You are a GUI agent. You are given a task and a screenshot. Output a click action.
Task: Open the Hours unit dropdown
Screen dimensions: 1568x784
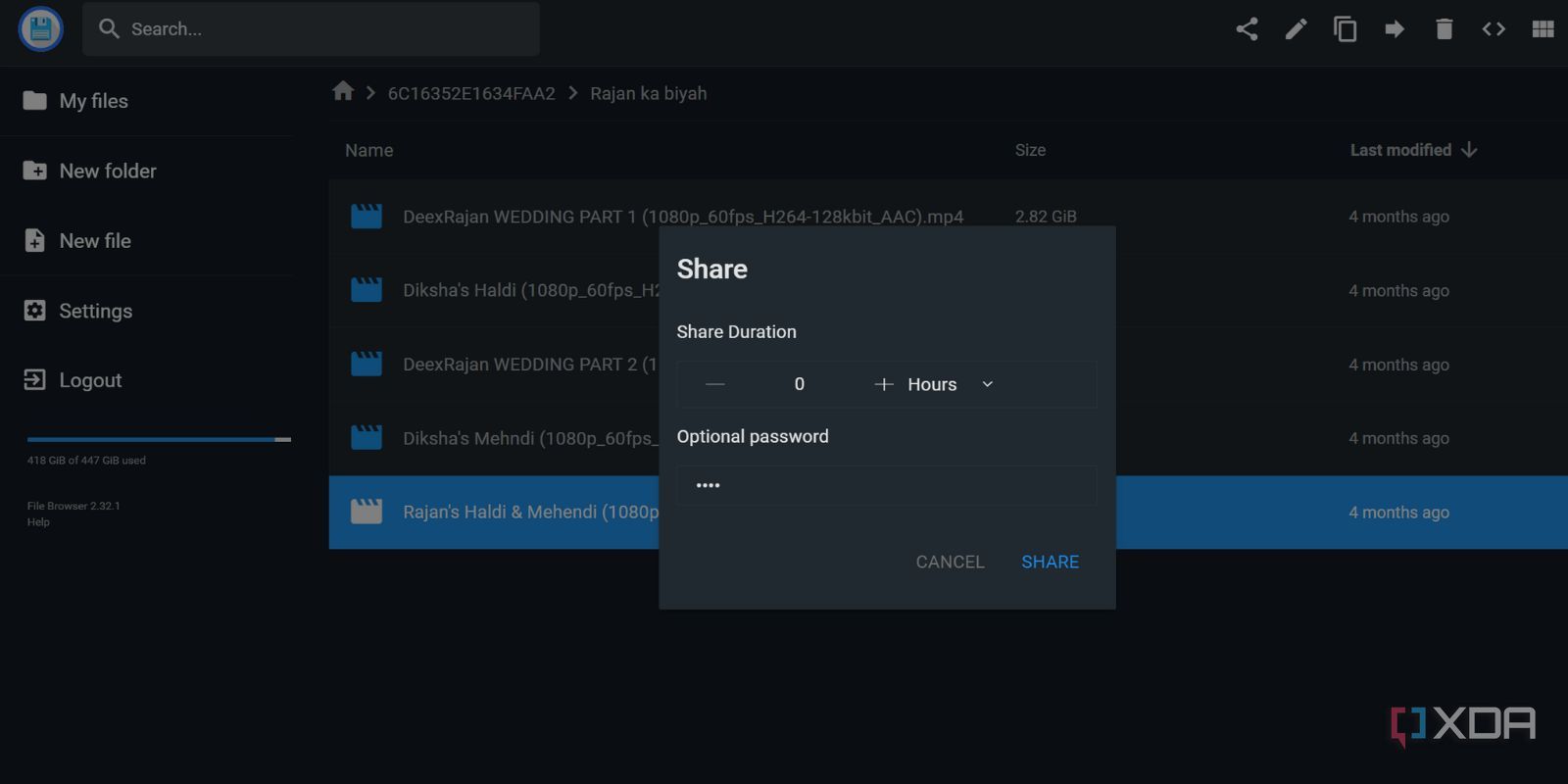tap(951, 384)
